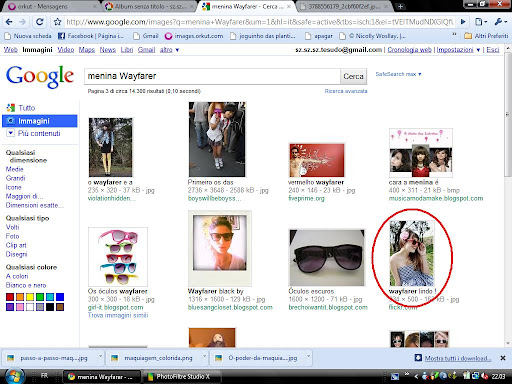Click the Esci sign-out link
The width and height of the screenshot is (512, 384).
tap(493, 50)
